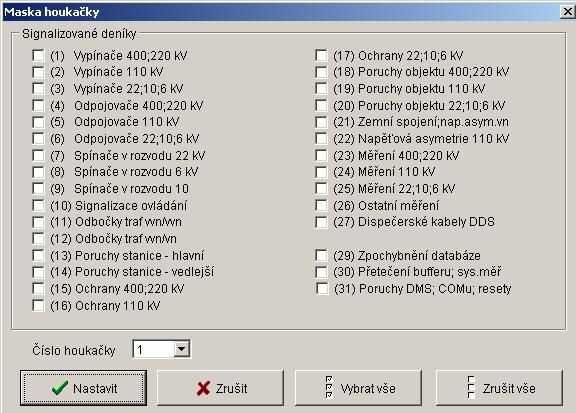Toggle (7) Spínače v rozvodu 22 kV

pyautogui.click(x=38, y=155)
